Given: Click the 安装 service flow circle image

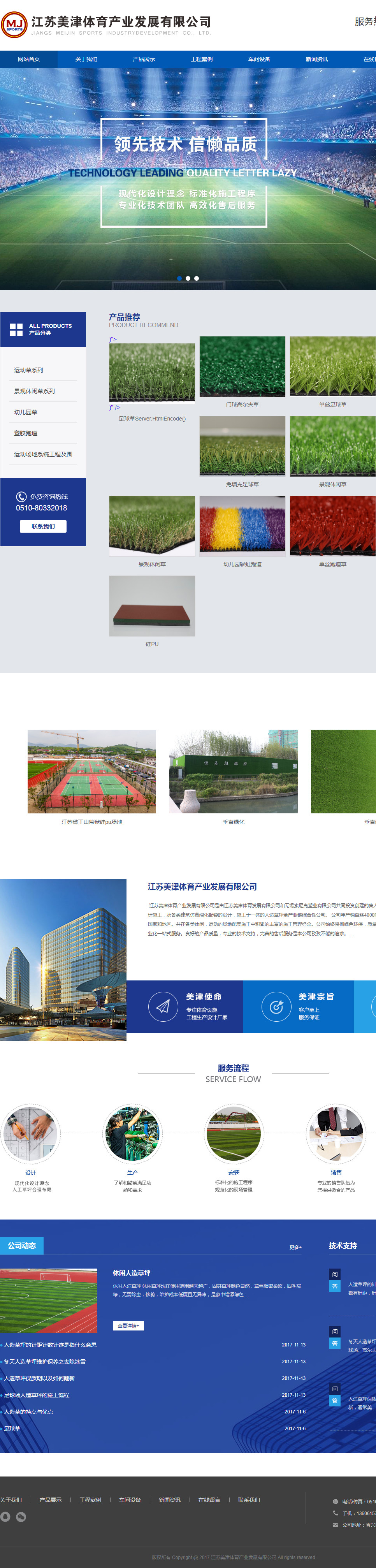Looking at the screenshot, I should pos(234,1134).
